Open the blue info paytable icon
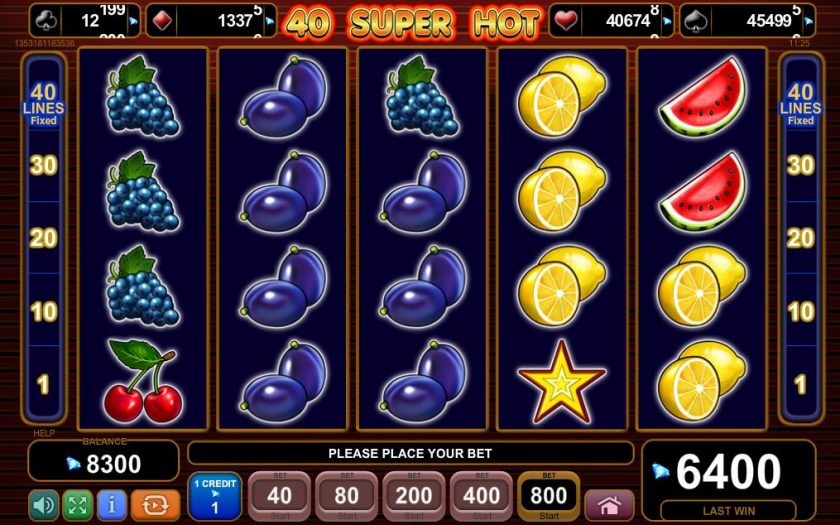This screenshot has width=840, height=525. (111, 504)
